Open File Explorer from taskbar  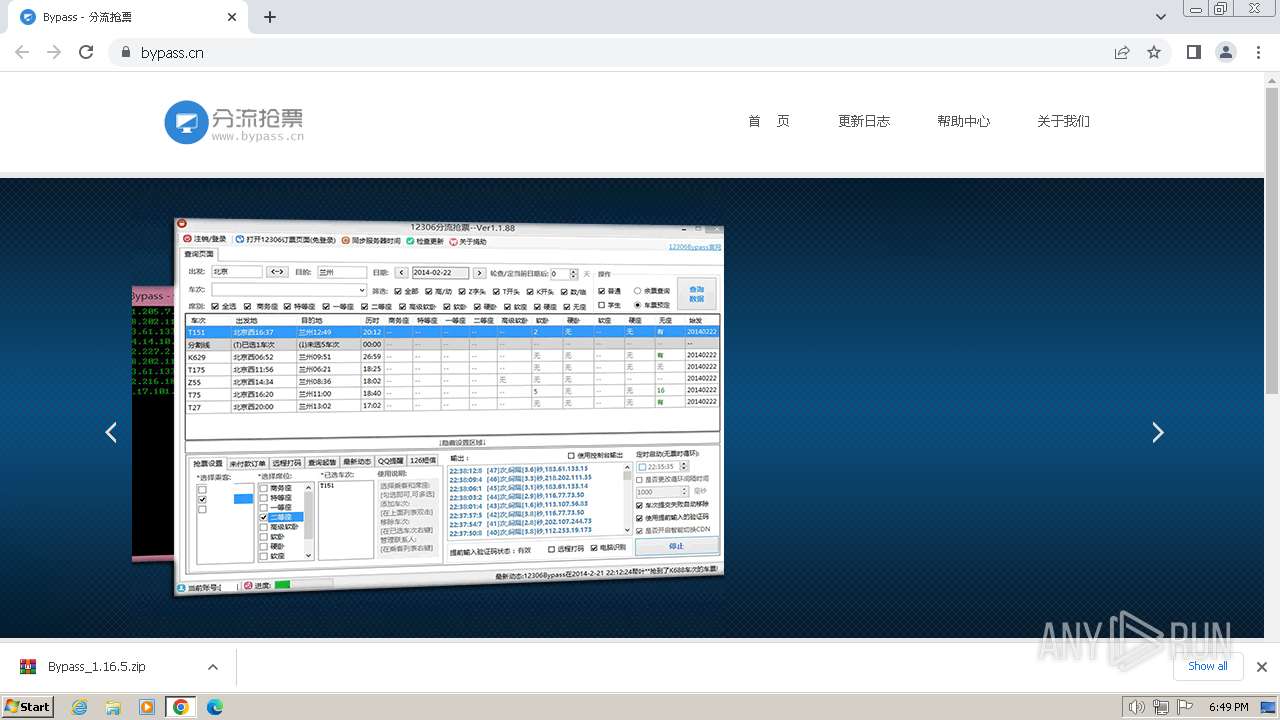click(113, 707)
